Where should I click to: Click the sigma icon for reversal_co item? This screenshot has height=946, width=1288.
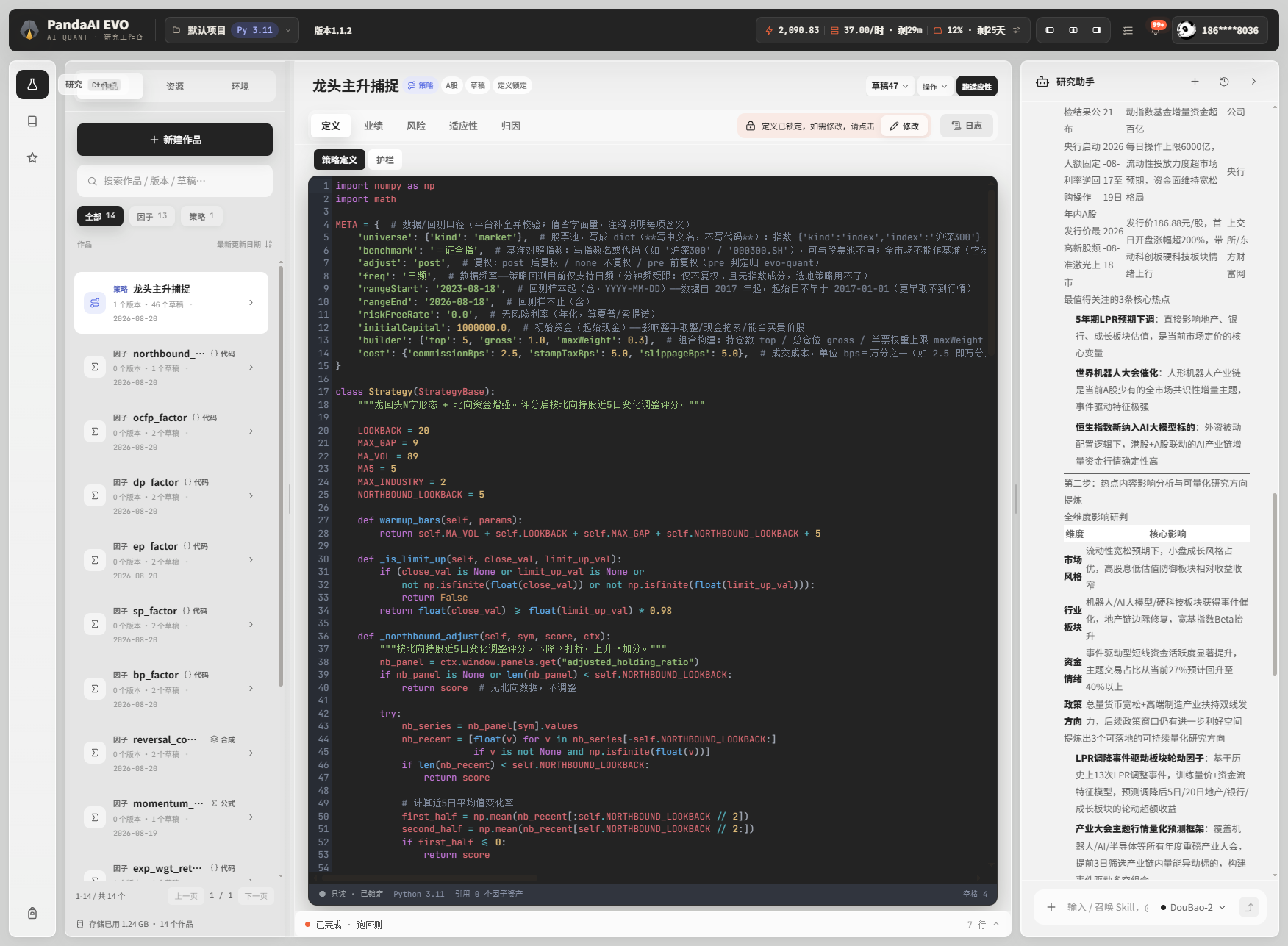click(x=95, y=753)
